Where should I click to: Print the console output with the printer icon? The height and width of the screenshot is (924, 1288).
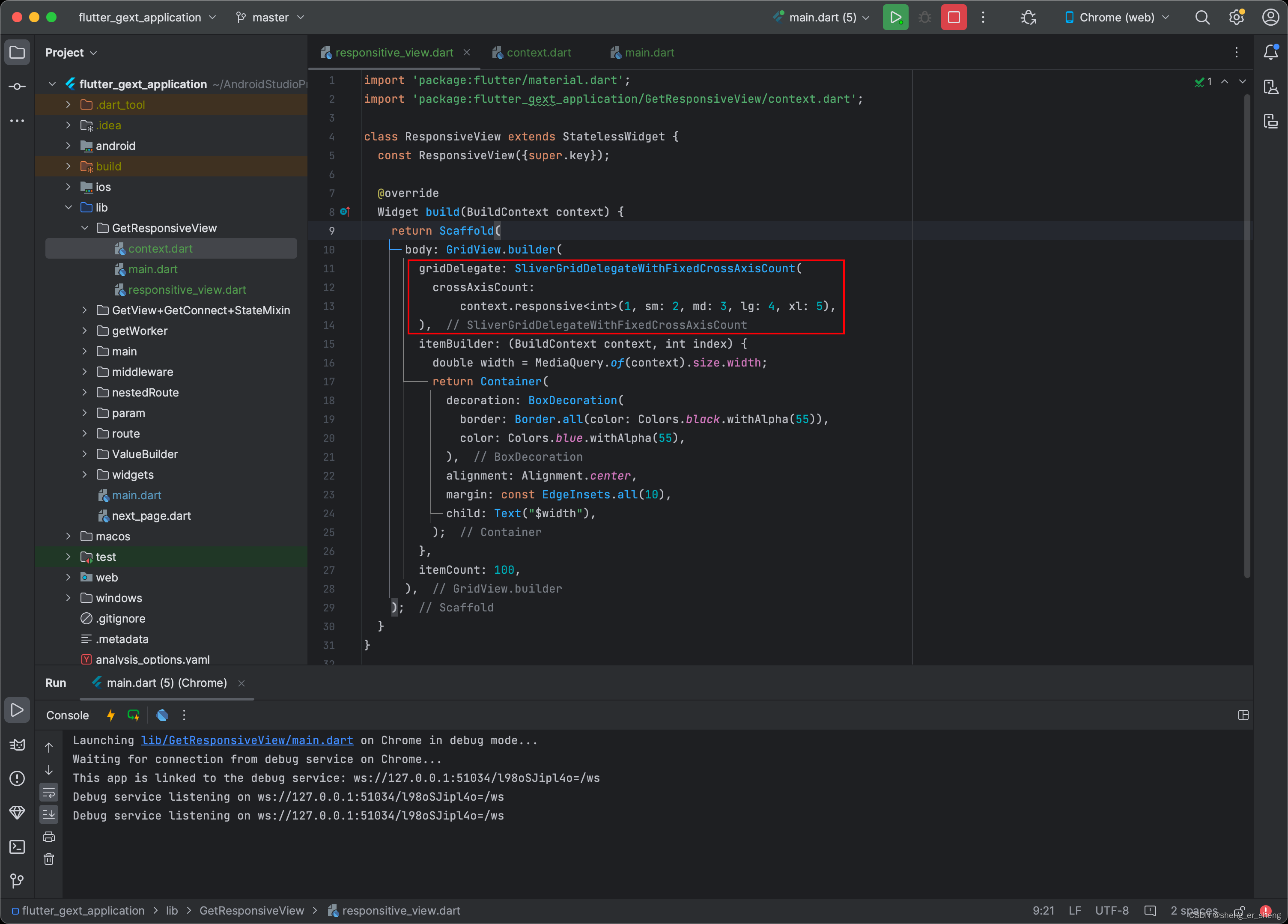(x=49, y=837)
